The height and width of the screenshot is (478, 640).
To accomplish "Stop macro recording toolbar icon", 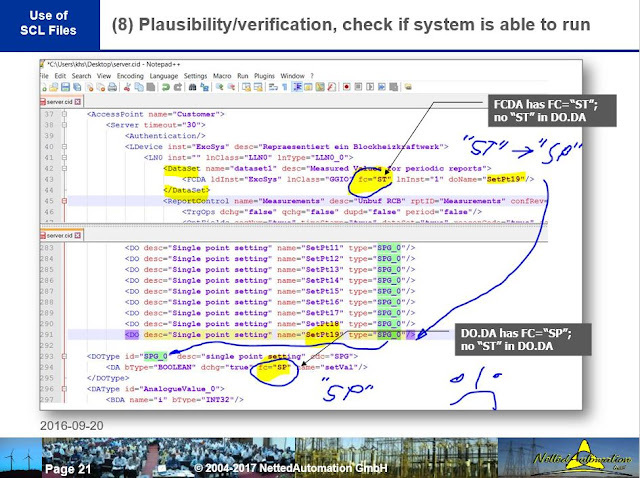I will click(x=358, y=87).
